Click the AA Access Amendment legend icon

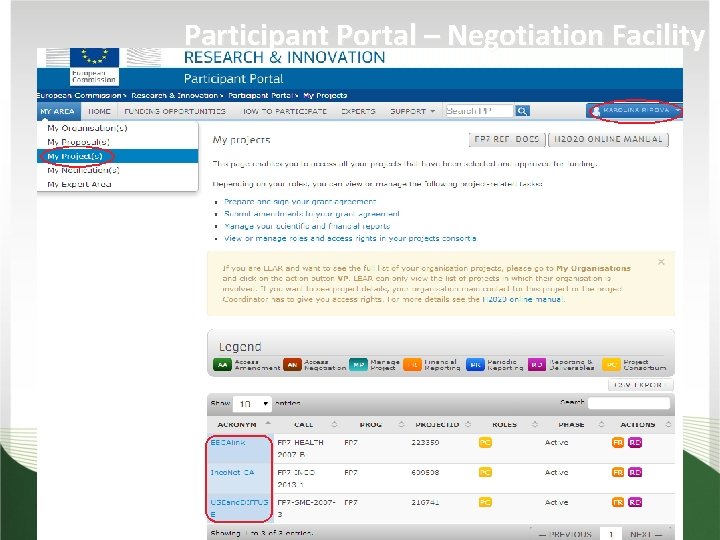click(222, 365)
